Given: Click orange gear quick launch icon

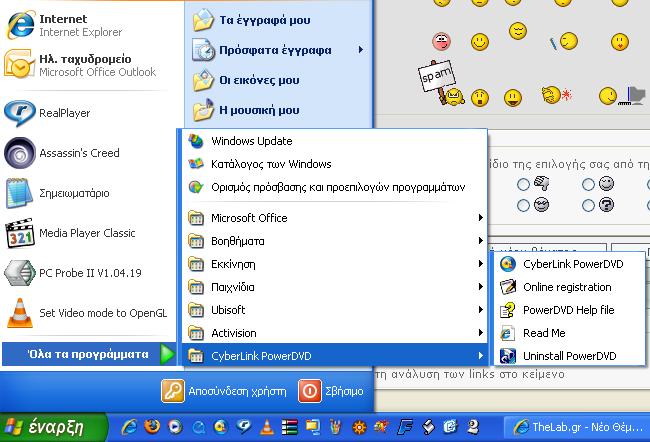Looking at the screenshot, I should pos(359,427).
